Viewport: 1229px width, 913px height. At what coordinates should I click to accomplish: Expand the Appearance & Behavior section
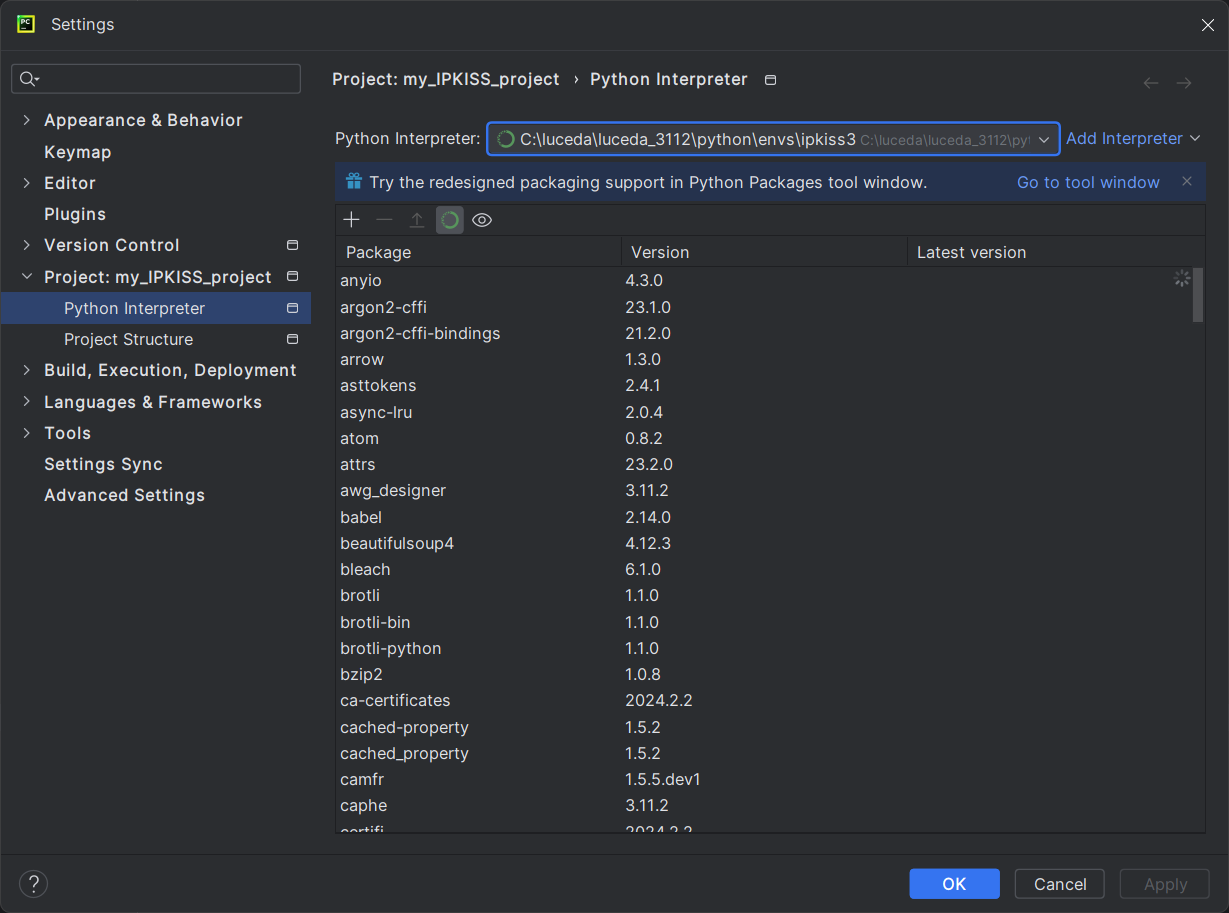tap(26, 120)
